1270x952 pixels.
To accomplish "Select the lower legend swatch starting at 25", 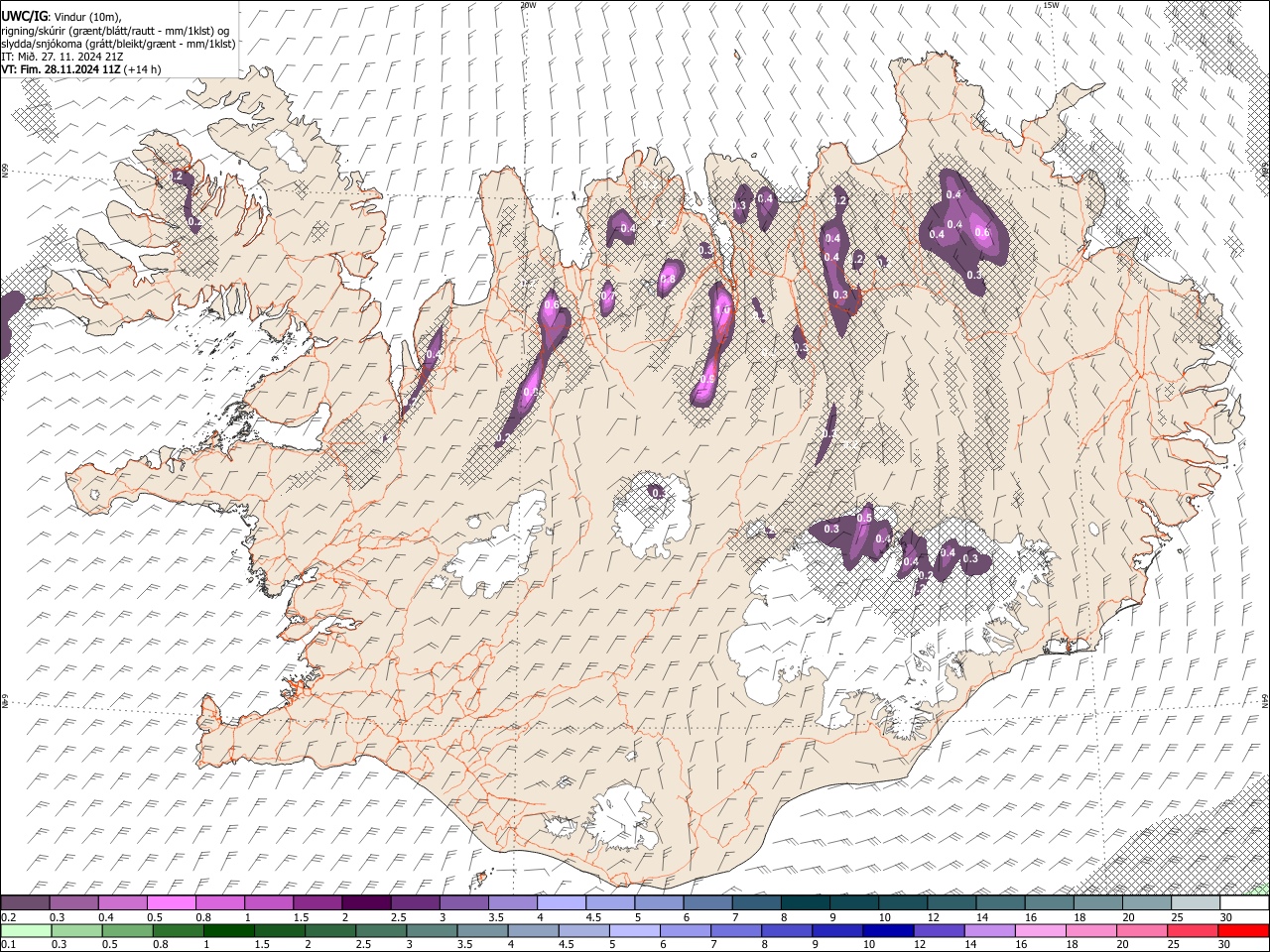I will pyautogui.click(x=1192, y=930).
